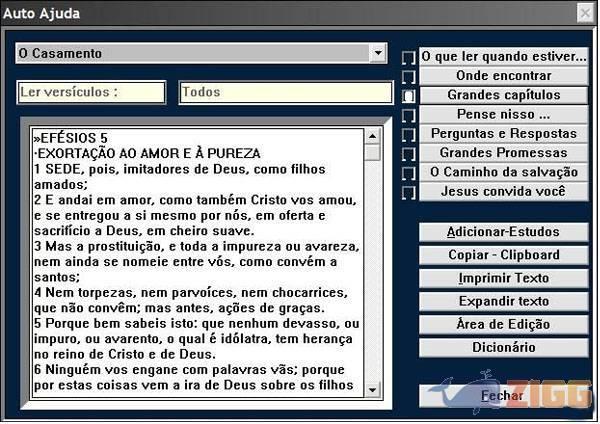Click the indicator icon beside Grandes capítulos
600x424 pixels.
point(408,96)
